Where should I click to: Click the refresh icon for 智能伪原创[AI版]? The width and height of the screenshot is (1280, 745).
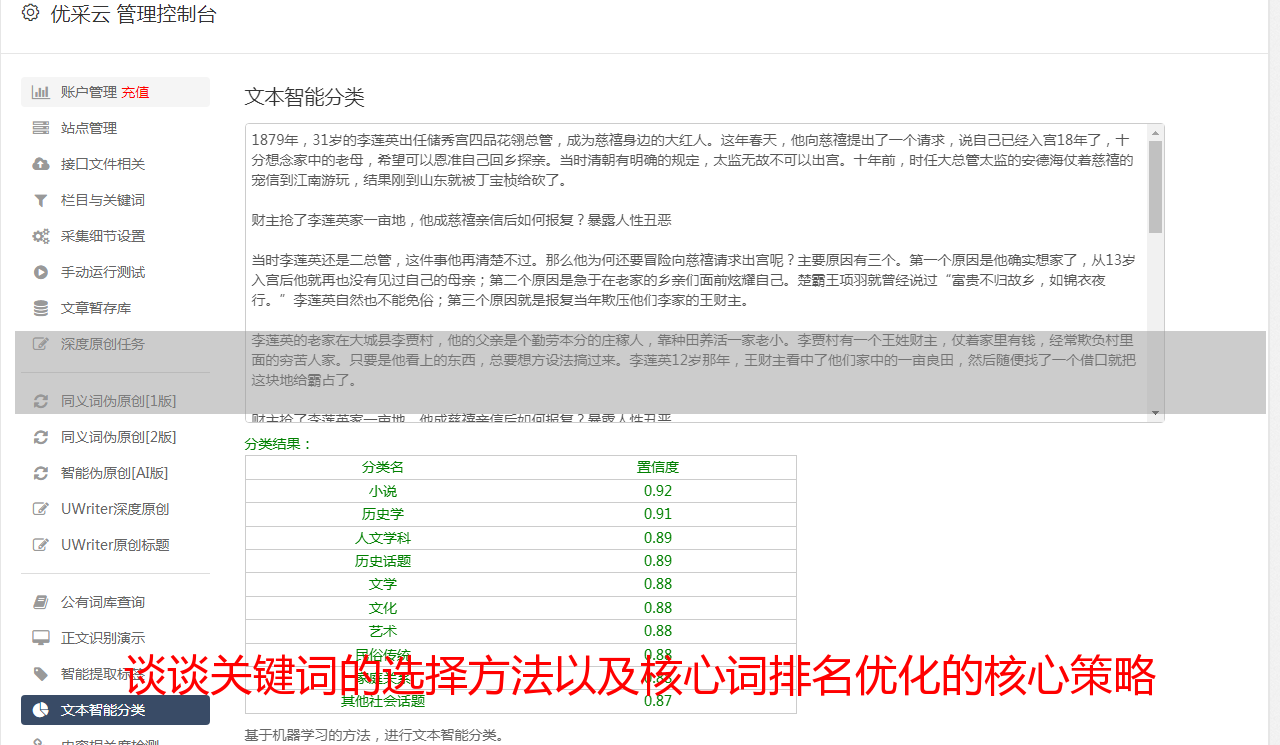click(x=41, y=473)
